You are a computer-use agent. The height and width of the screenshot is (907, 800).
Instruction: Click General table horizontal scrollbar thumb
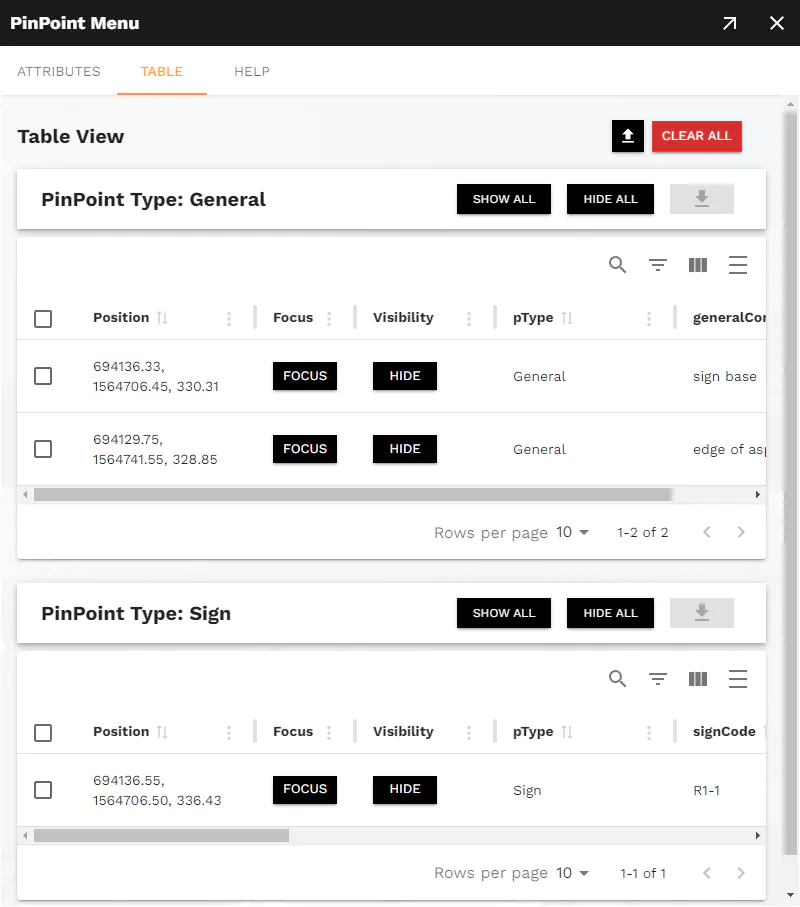click(353, 495)
